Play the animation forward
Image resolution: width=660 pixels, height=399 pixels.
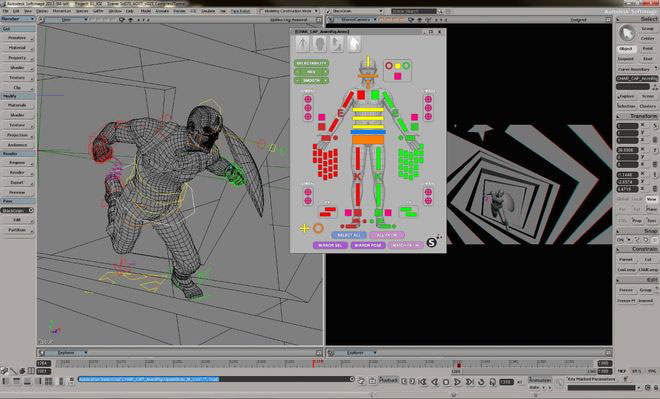click(458, 382)
